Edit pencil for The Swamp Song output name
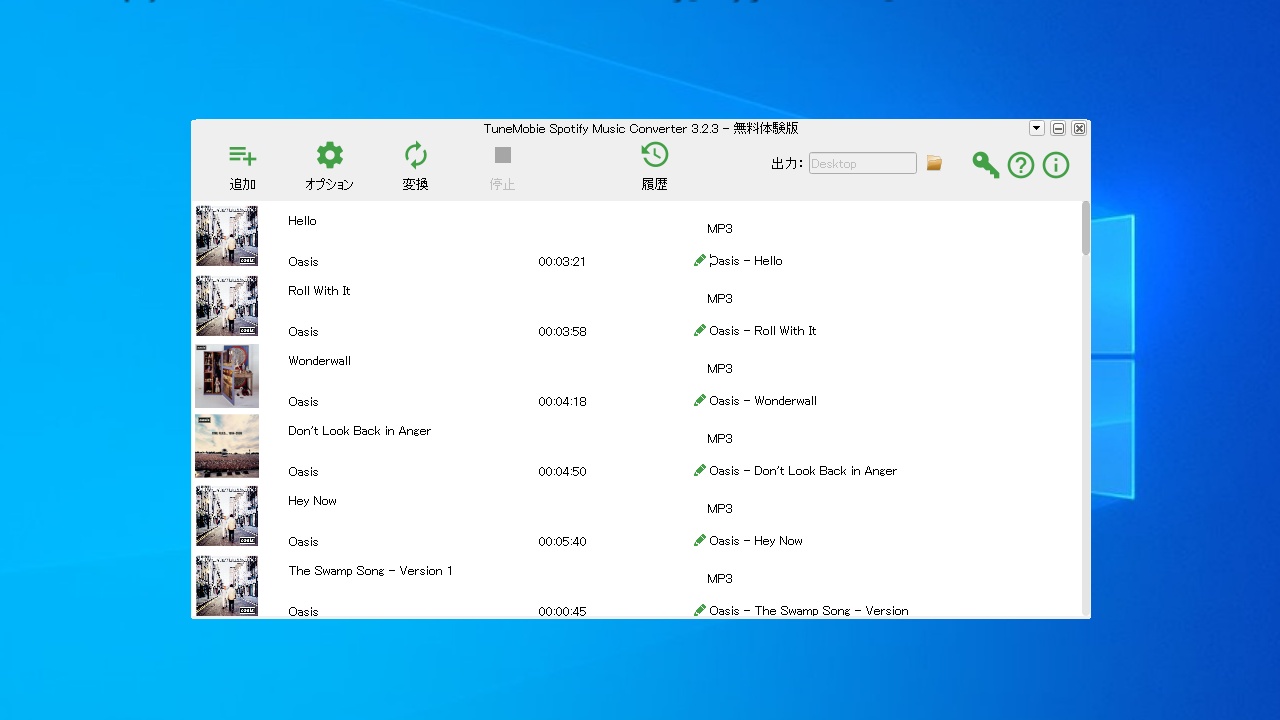This screenshot has height=720, width=1280. tap(699, 610)
